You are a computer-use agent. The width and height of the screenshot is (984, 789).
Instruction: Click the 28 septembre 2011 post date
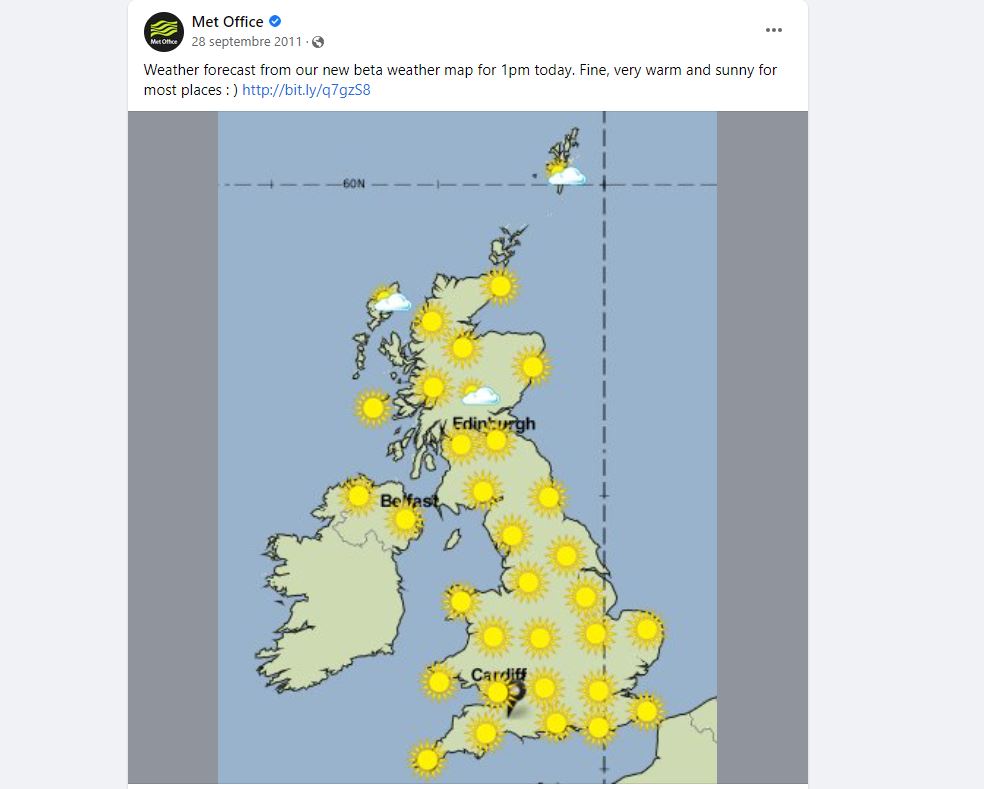(246, 42)
